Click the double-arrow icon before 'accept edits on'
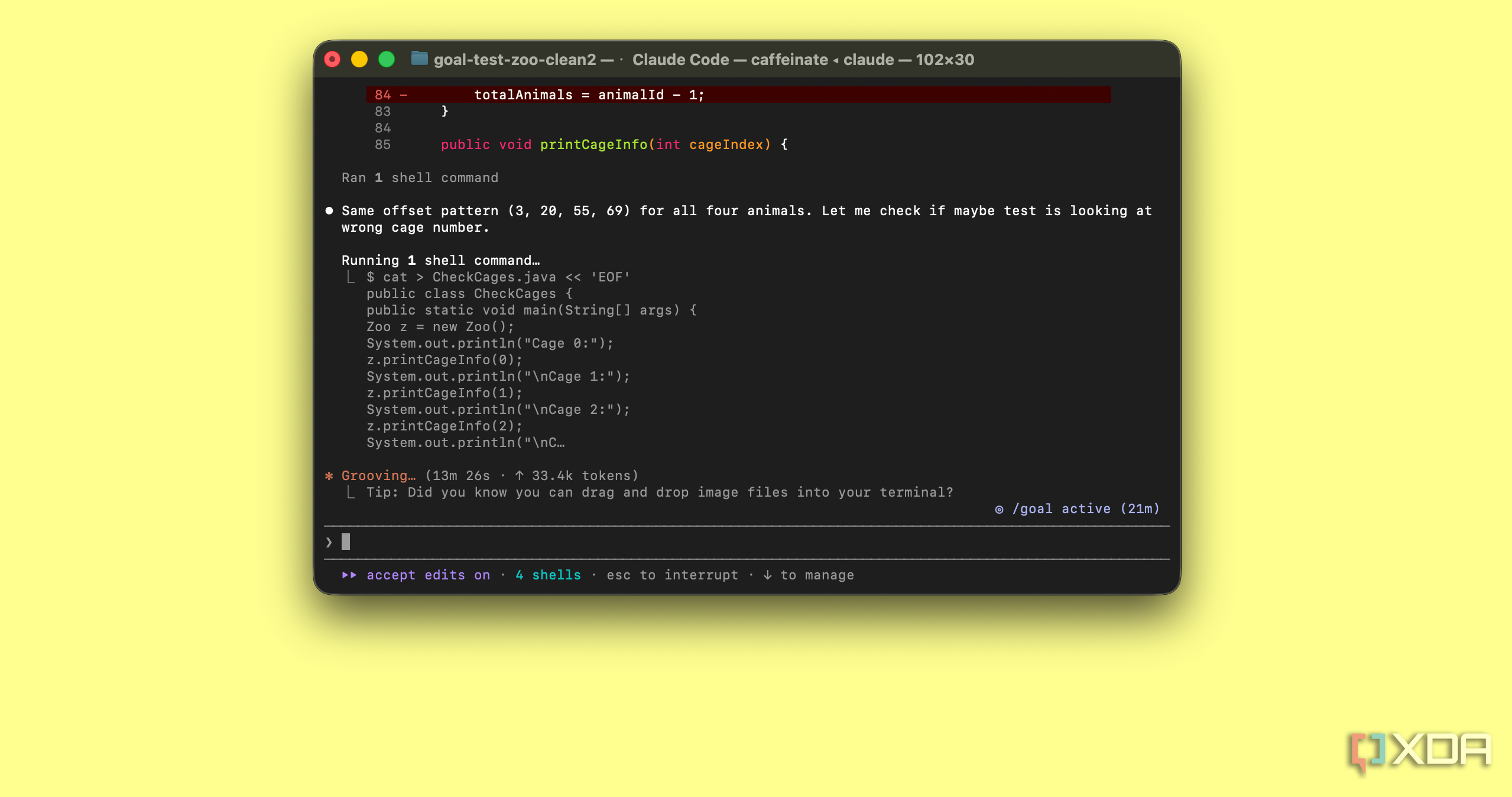The height and width of the screenshot is (797, 1512). (x=349, y=575)
